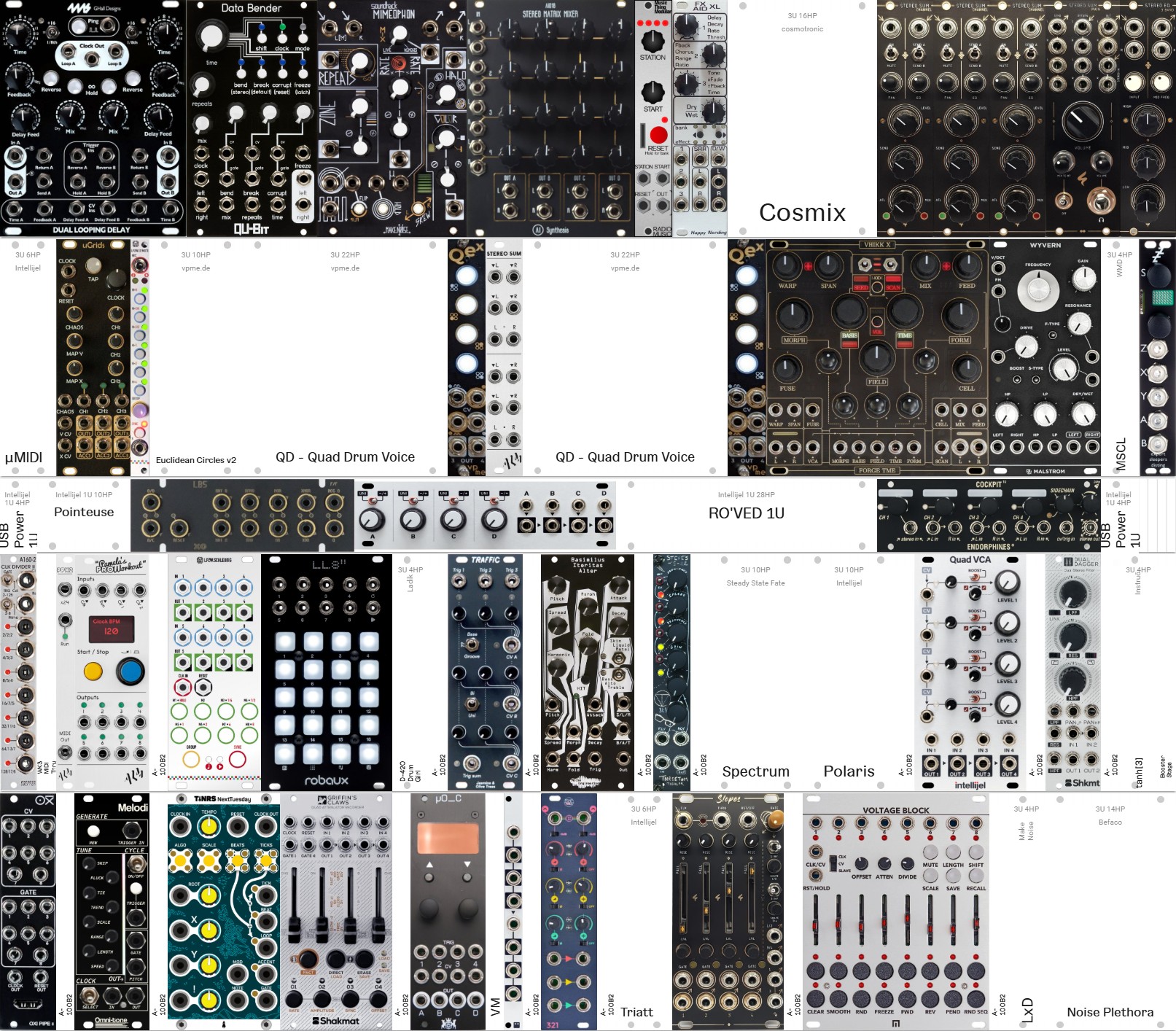Click the Radio Music STATION knob

653,40
